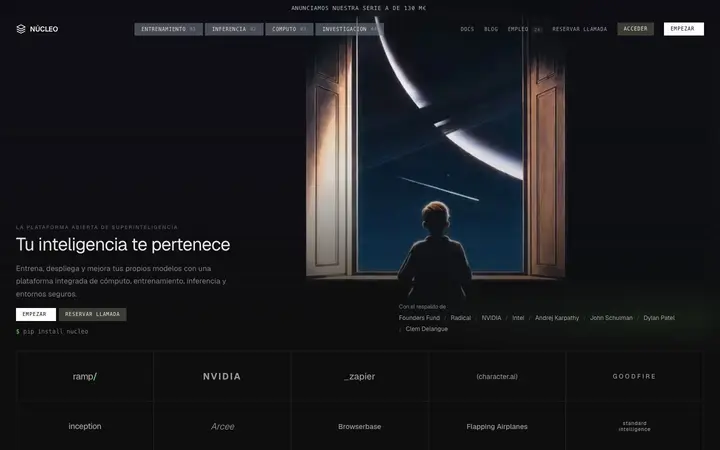Click Andrej Karpathy in backers list
This screenshot has height=450, width=720.
557,318
